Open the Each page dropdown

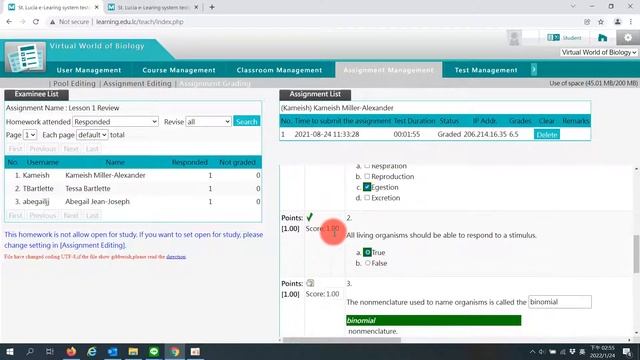92,135
